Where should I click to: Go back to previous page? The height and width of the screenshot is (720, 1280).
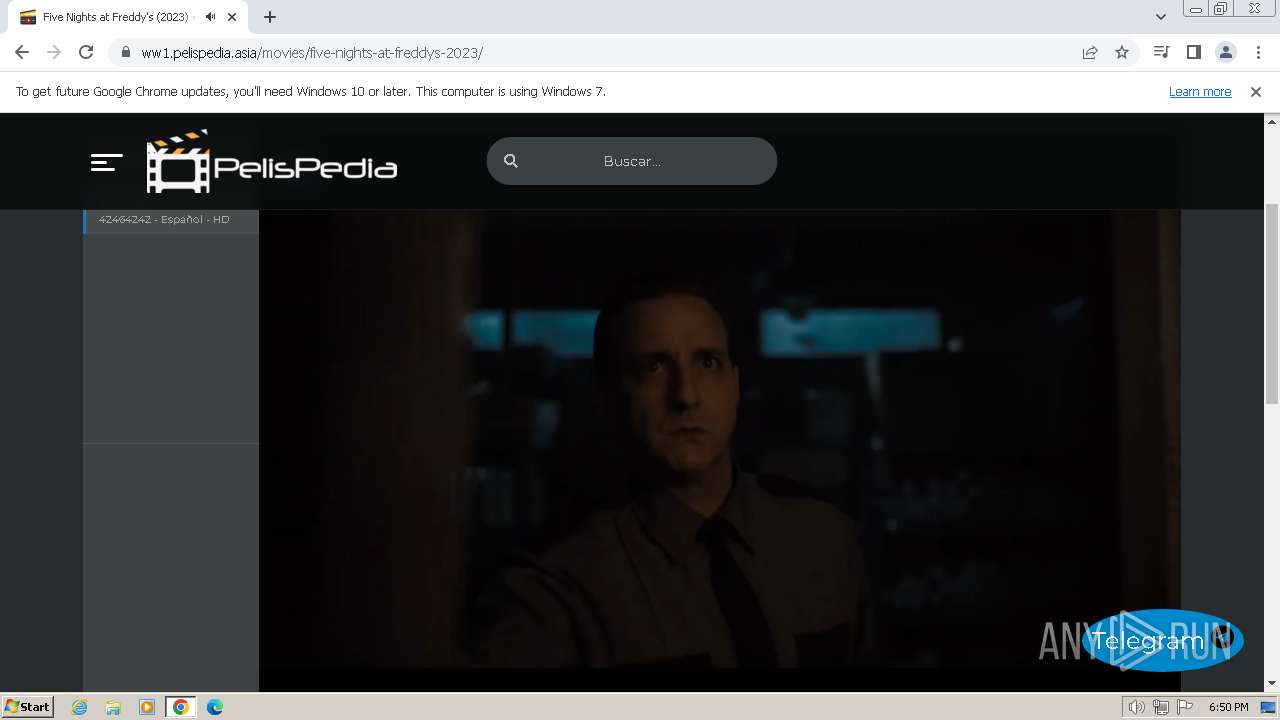pyautogui.click(x=22, y=53)
